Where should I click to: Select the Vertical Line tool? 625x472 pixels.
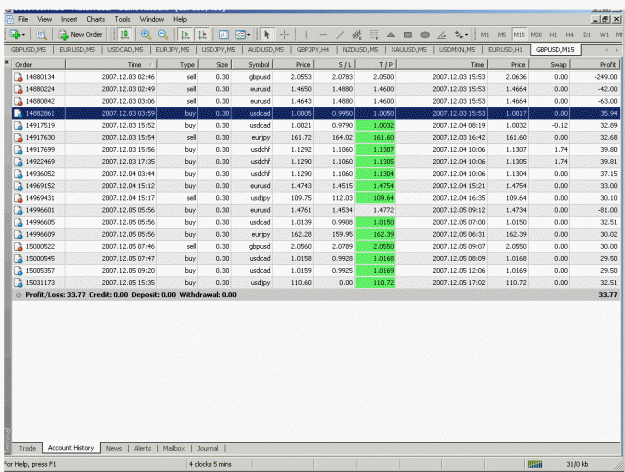tap(306, 35)
